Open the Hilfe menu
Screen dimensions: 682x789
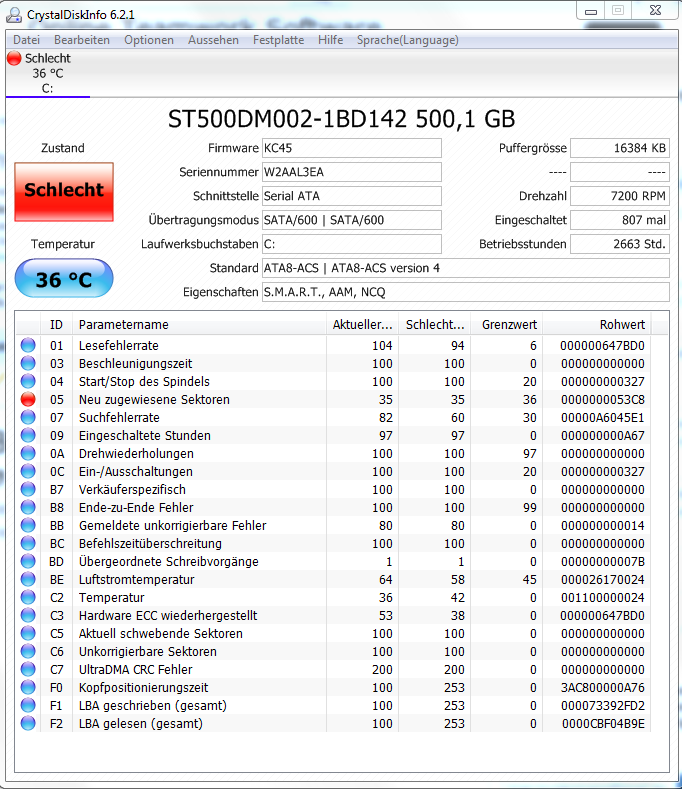pos(330,40)
